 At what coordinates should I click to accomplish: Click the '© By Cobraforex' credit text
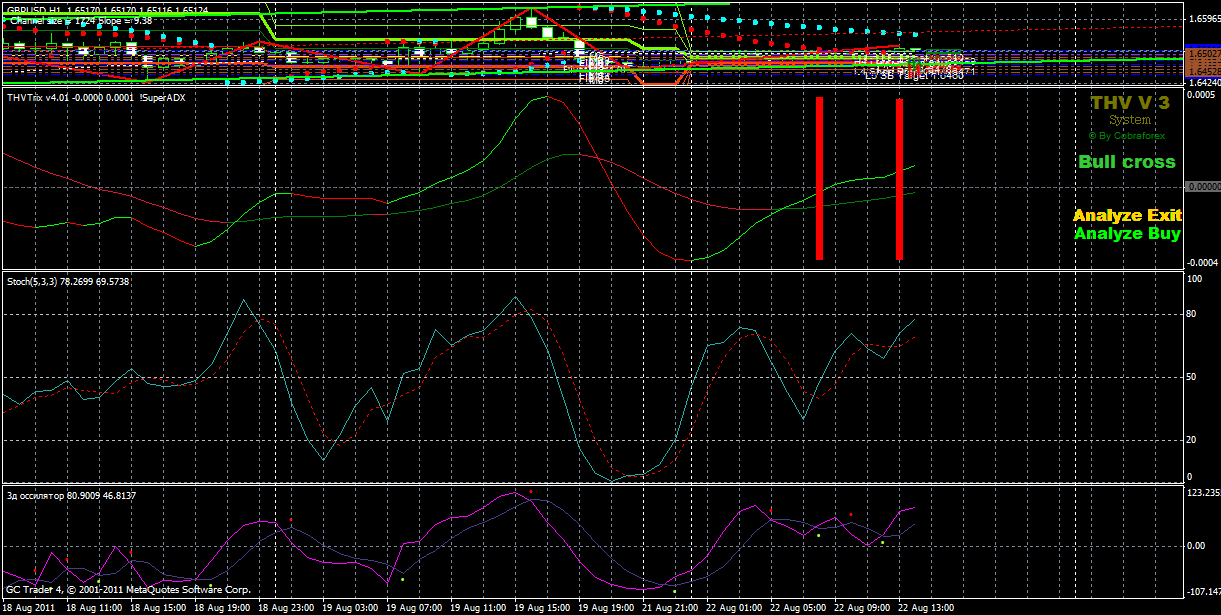(x=1127, y=135)
